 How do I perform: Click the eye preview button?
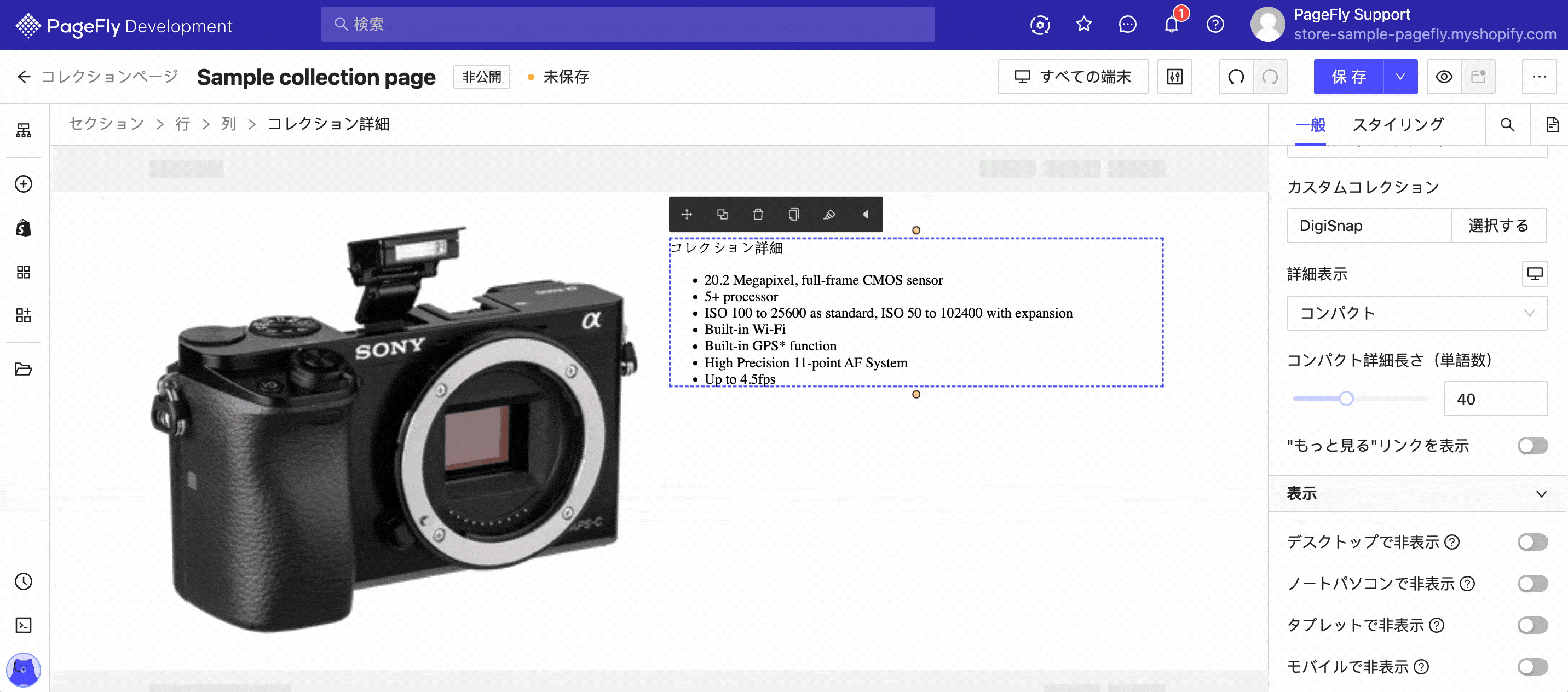point(1444,77)
